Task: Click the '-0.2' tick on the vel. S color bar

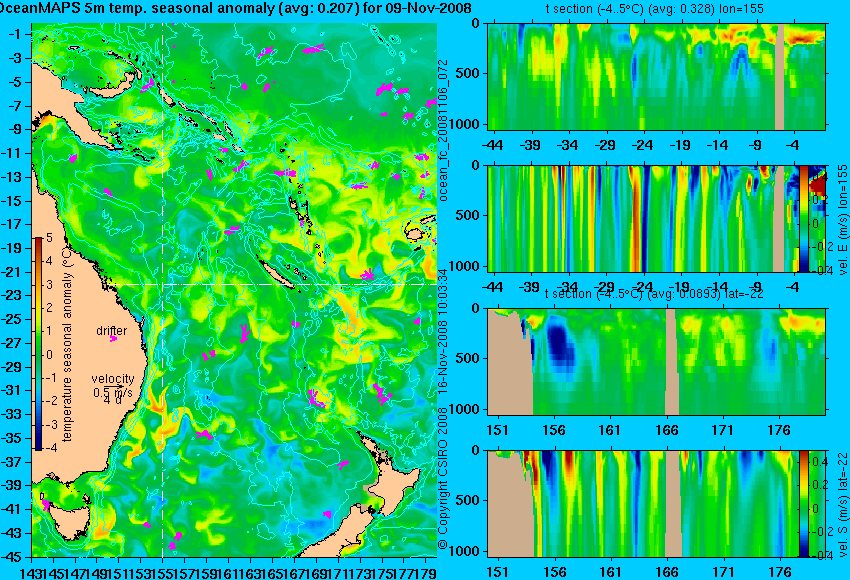Action: tap(817, 531)
